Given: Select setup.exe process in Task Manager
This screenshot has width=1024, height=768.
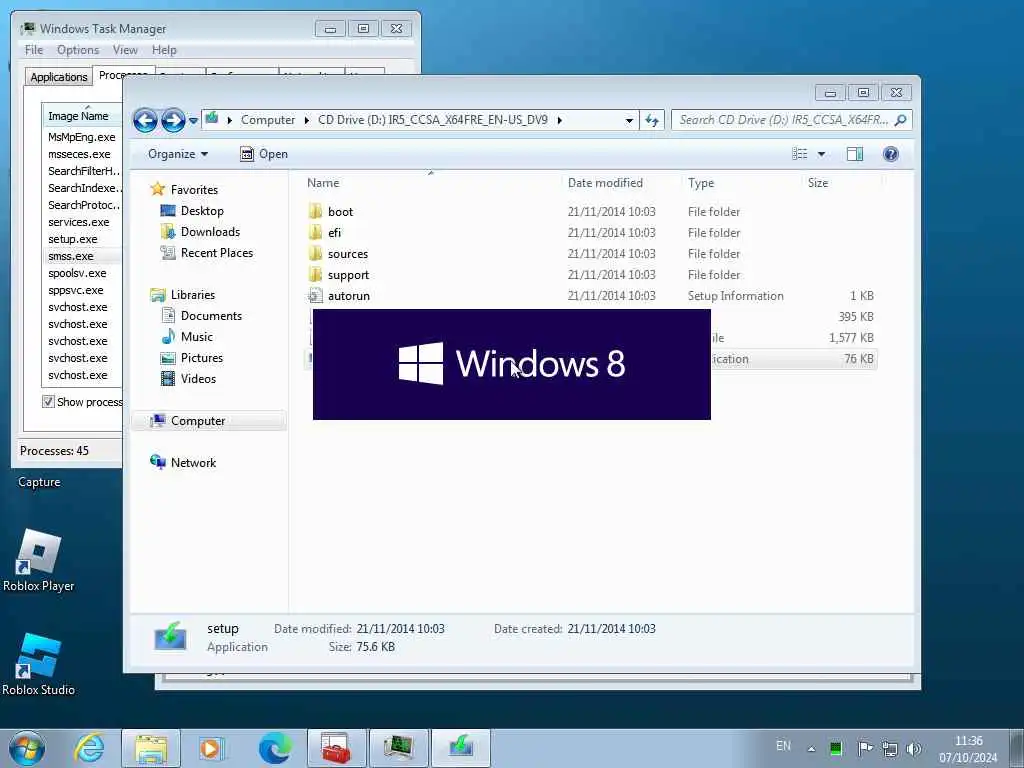Looking at the screenshot, I should point(72,240).
